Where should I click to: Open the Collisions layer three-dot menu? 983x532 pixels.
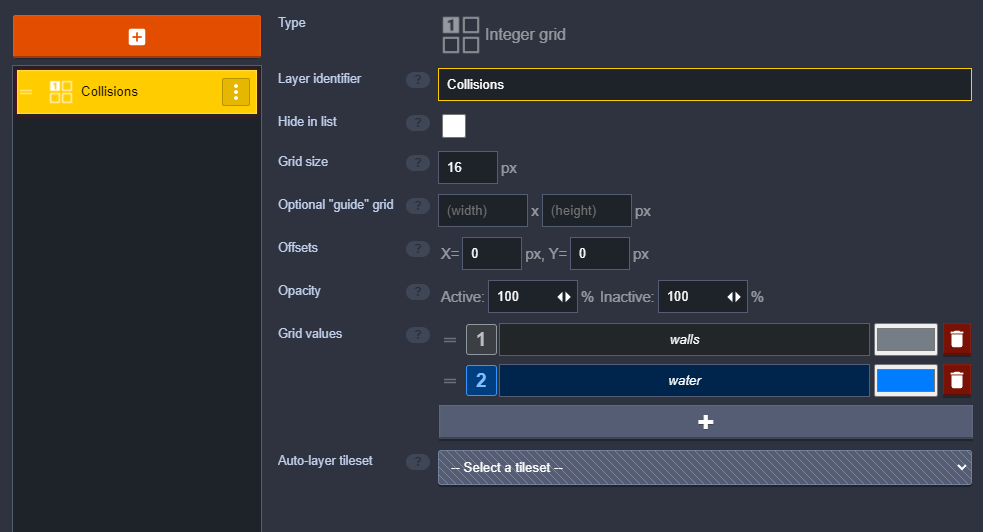pos(236,92)
